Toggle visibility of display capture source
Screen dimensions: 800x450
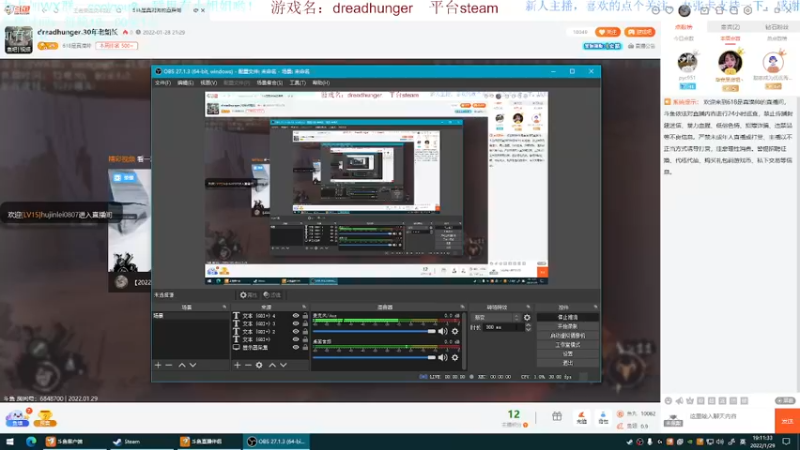[295, 347]
